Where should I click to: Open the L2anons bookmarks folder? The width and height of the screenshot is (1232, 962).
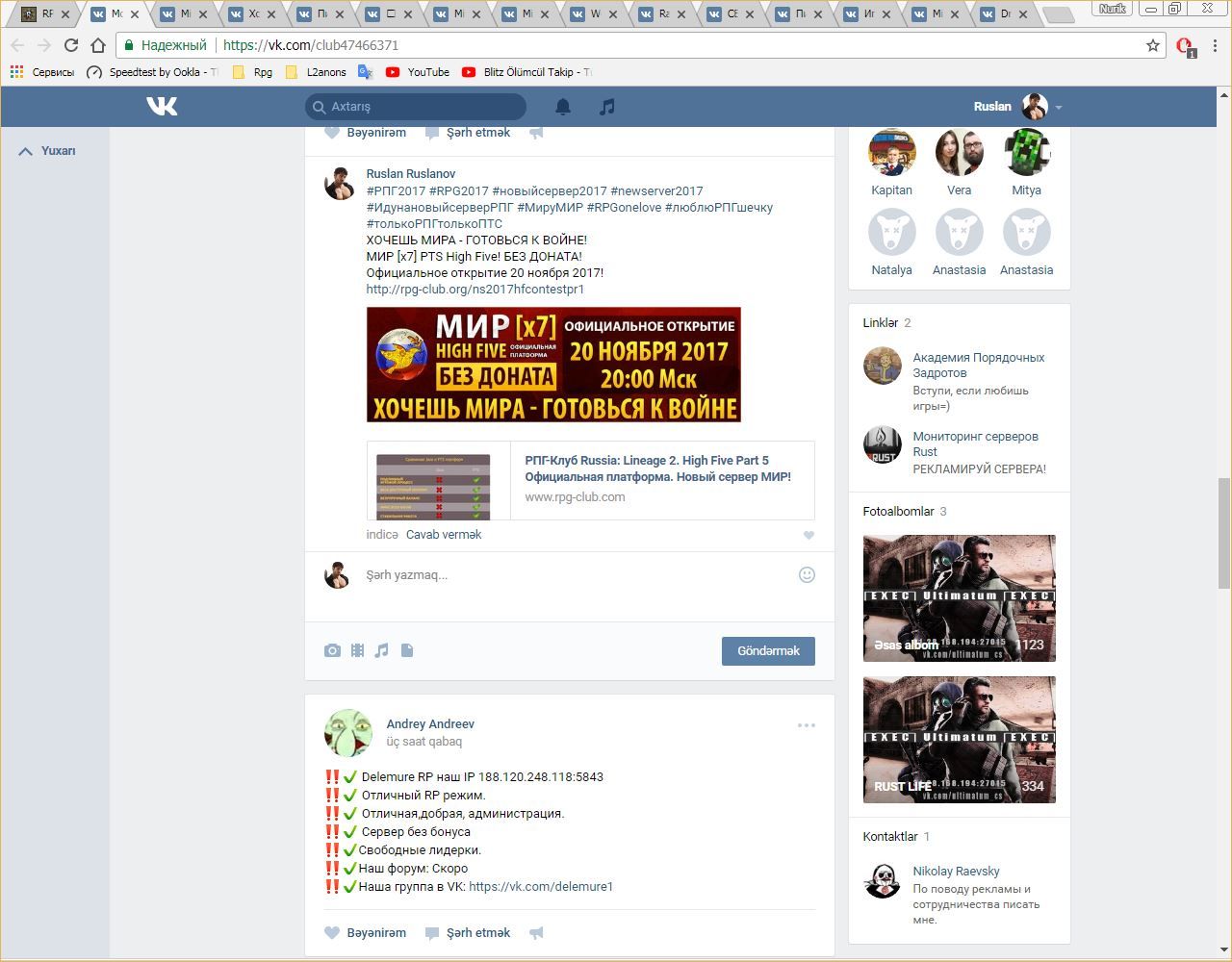tap(316, 72)
